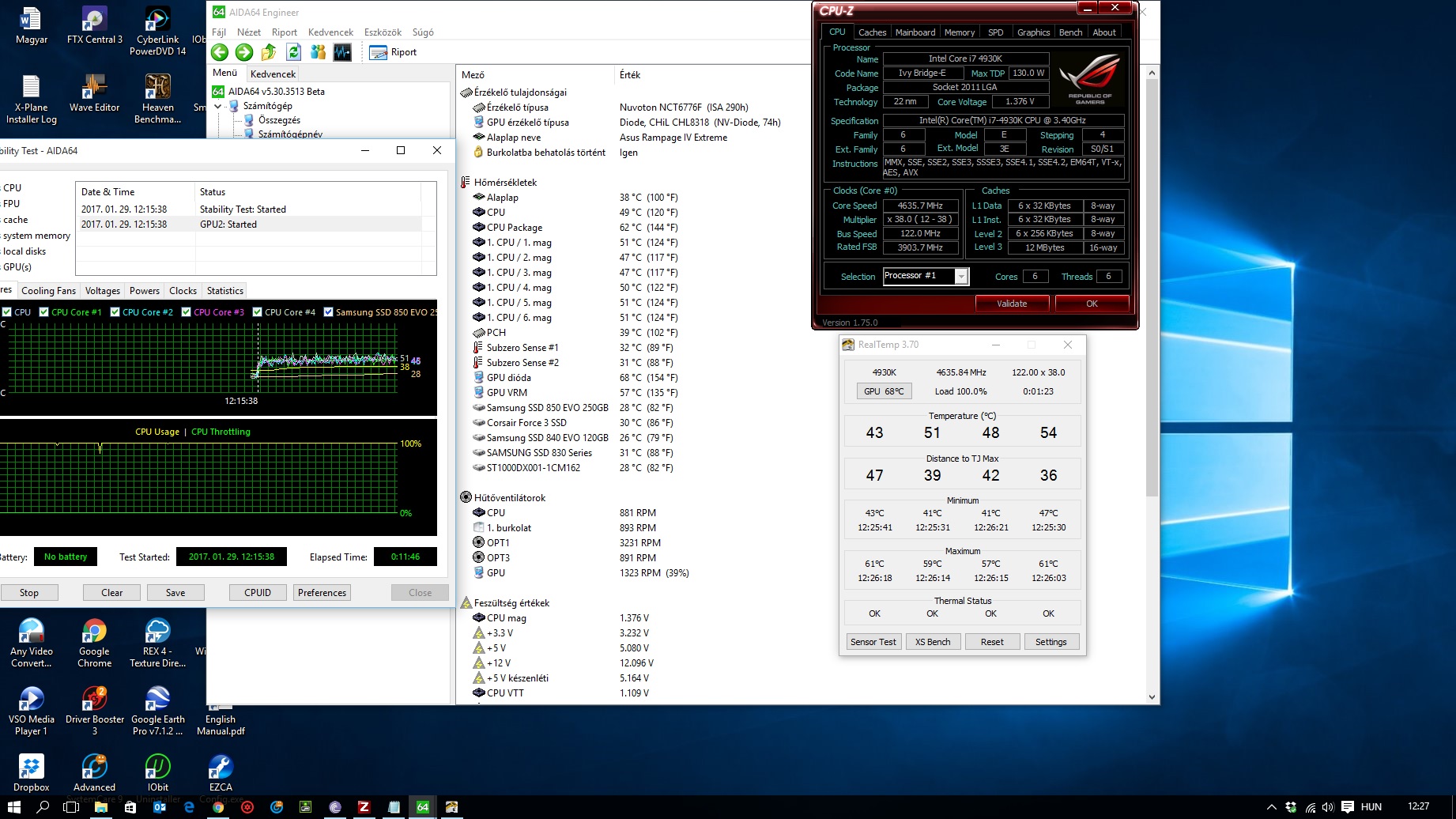
Task: Go back with AIDA64 green left arrow
Action: 220,52
